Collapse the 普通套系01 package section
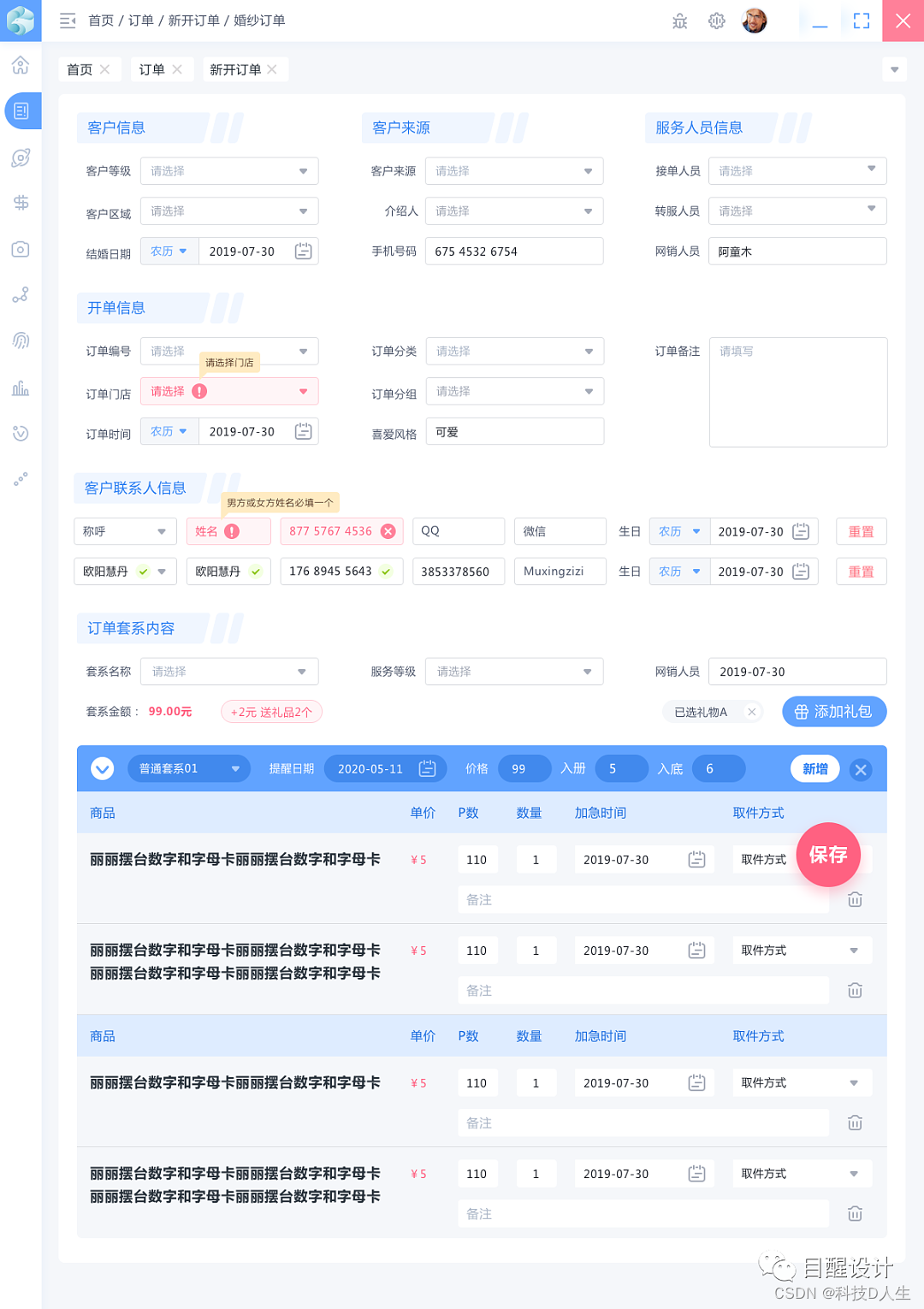 coord(103,768)
